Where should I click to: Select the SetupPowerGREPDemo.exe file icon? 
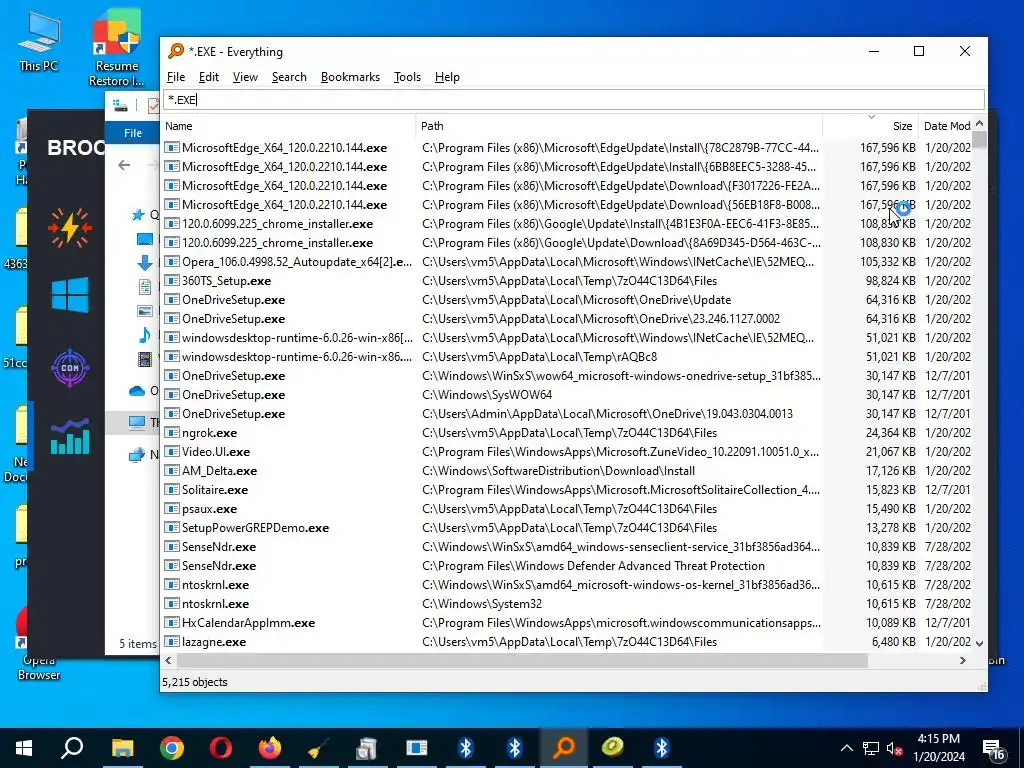[x=172, y=527]
